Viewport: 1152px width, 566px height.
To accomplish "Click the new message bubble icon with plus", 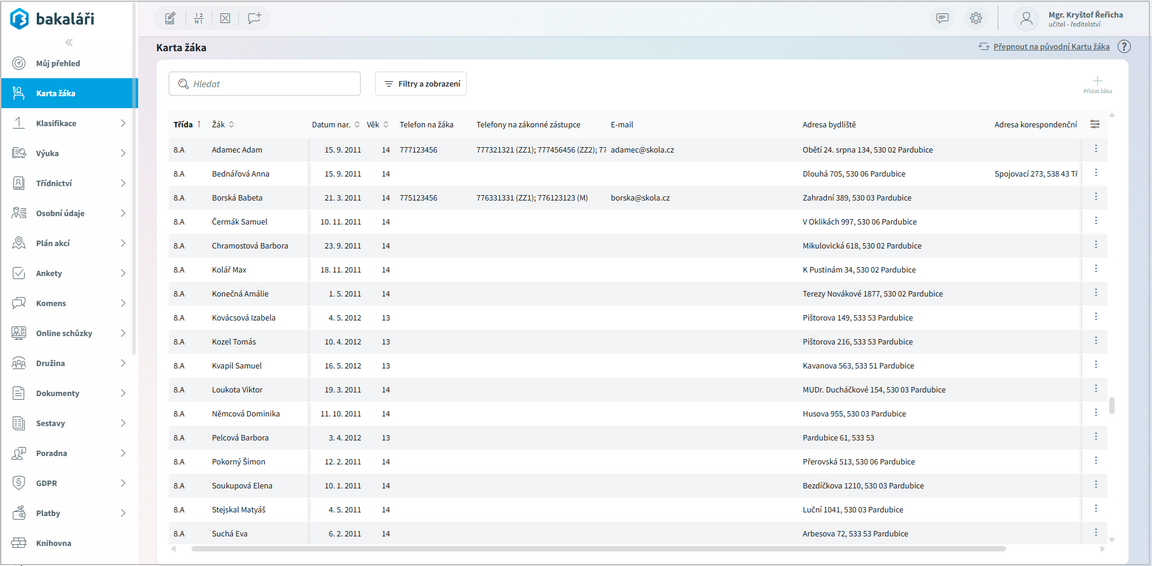I will [x=254, y=18].
